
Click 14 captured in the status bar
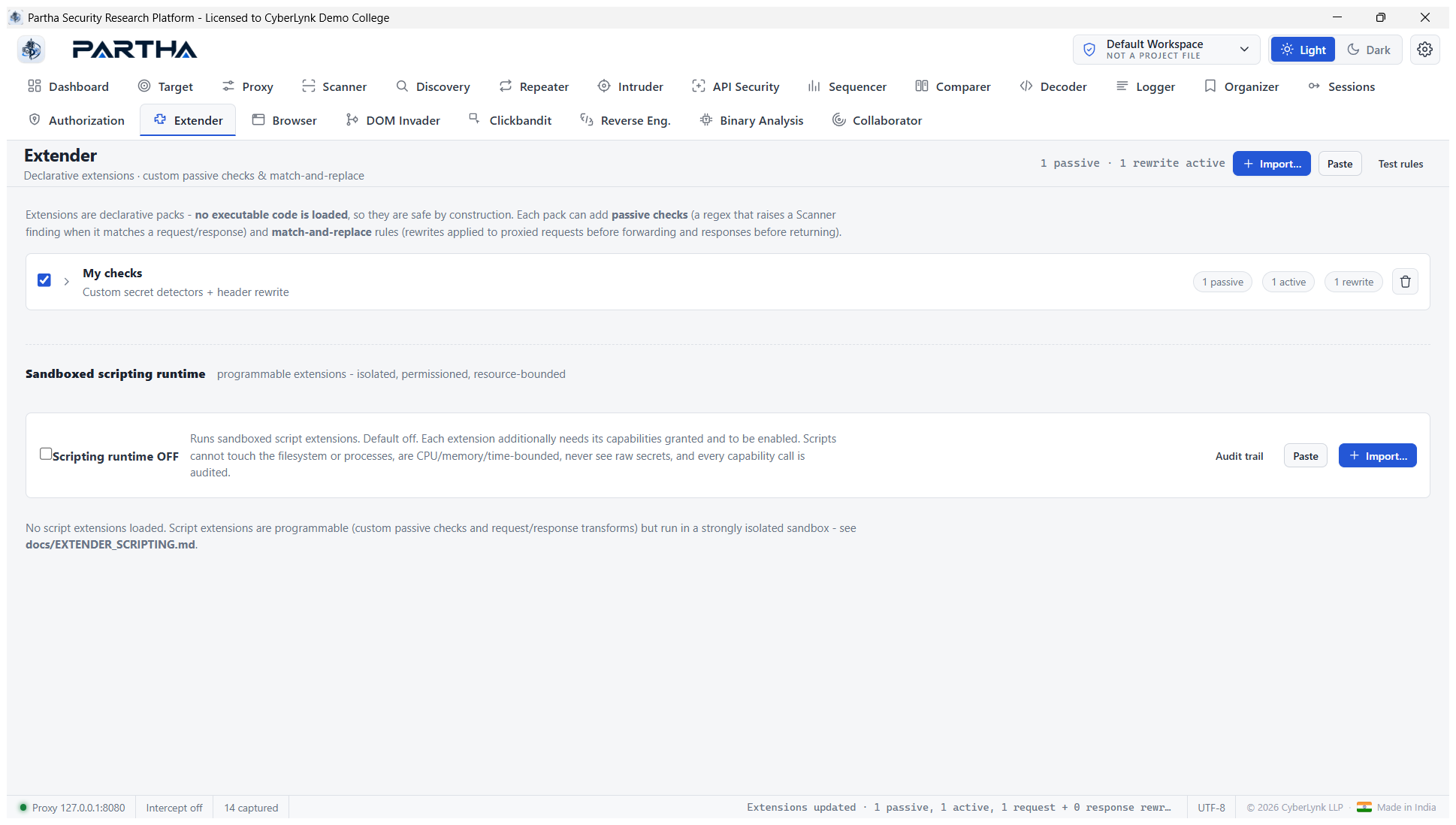click(251, 808)
